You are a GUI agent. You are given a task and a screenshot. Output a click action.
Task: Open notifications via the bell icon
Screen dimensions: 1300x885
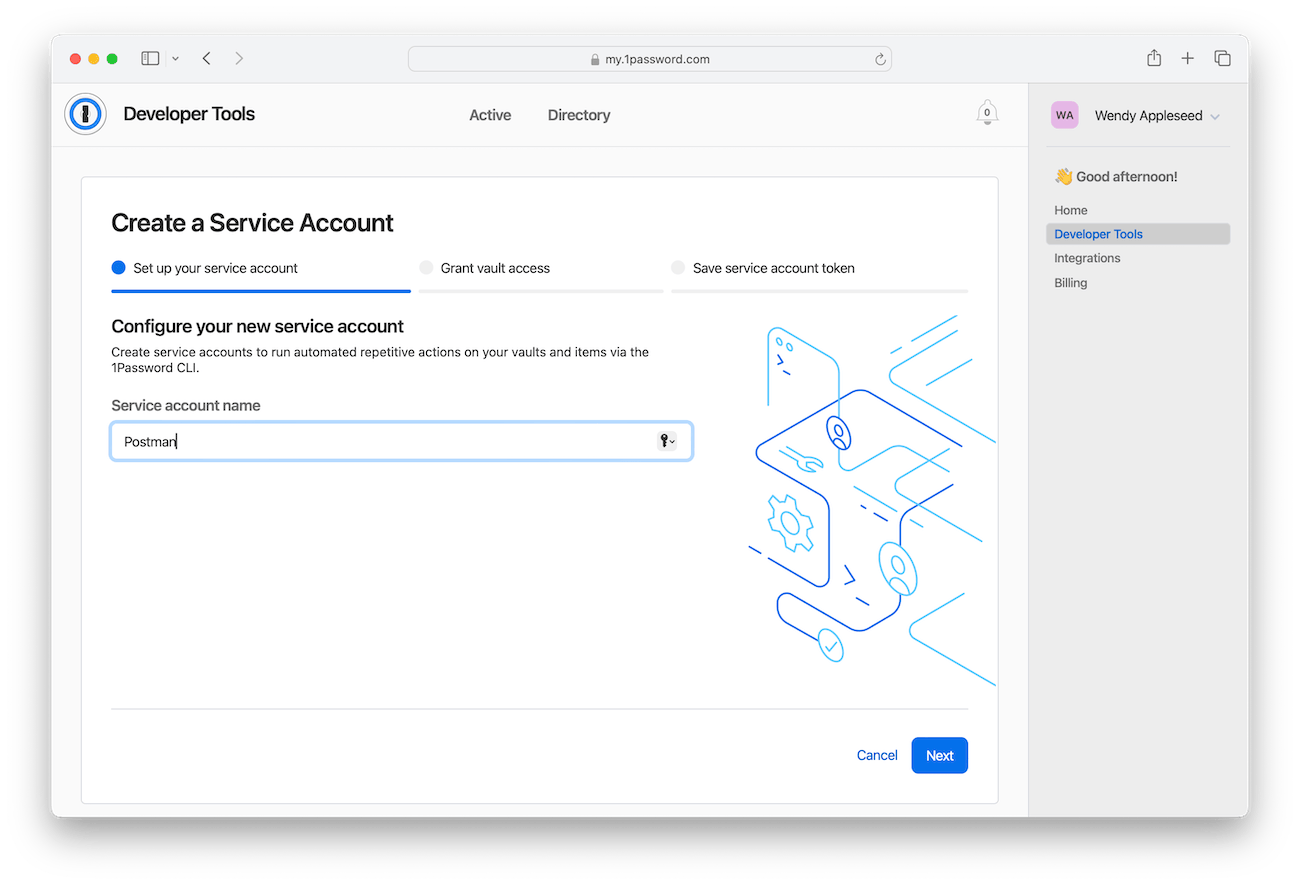point(987,113)
